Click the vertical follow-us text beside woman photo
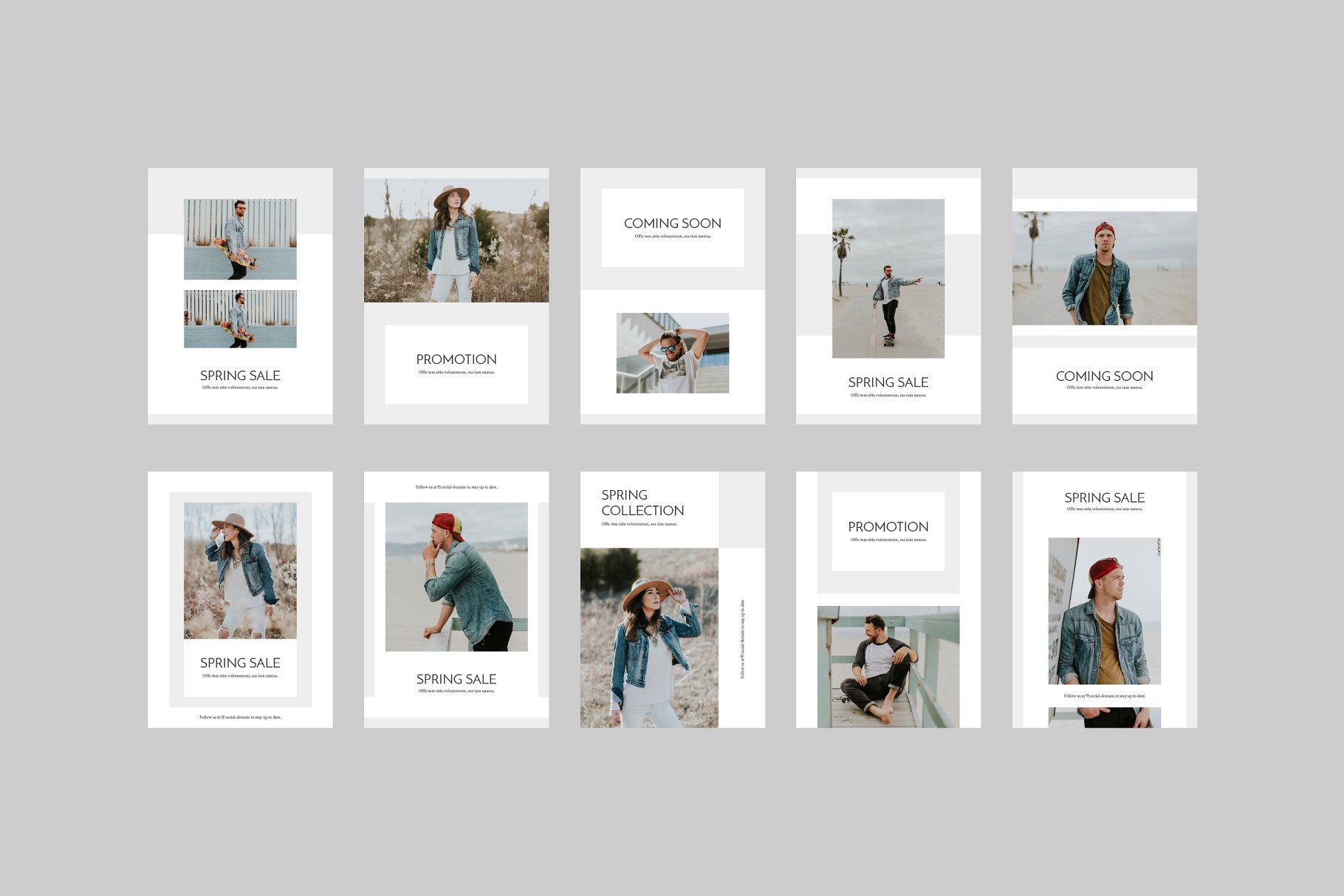 [742, 638]
